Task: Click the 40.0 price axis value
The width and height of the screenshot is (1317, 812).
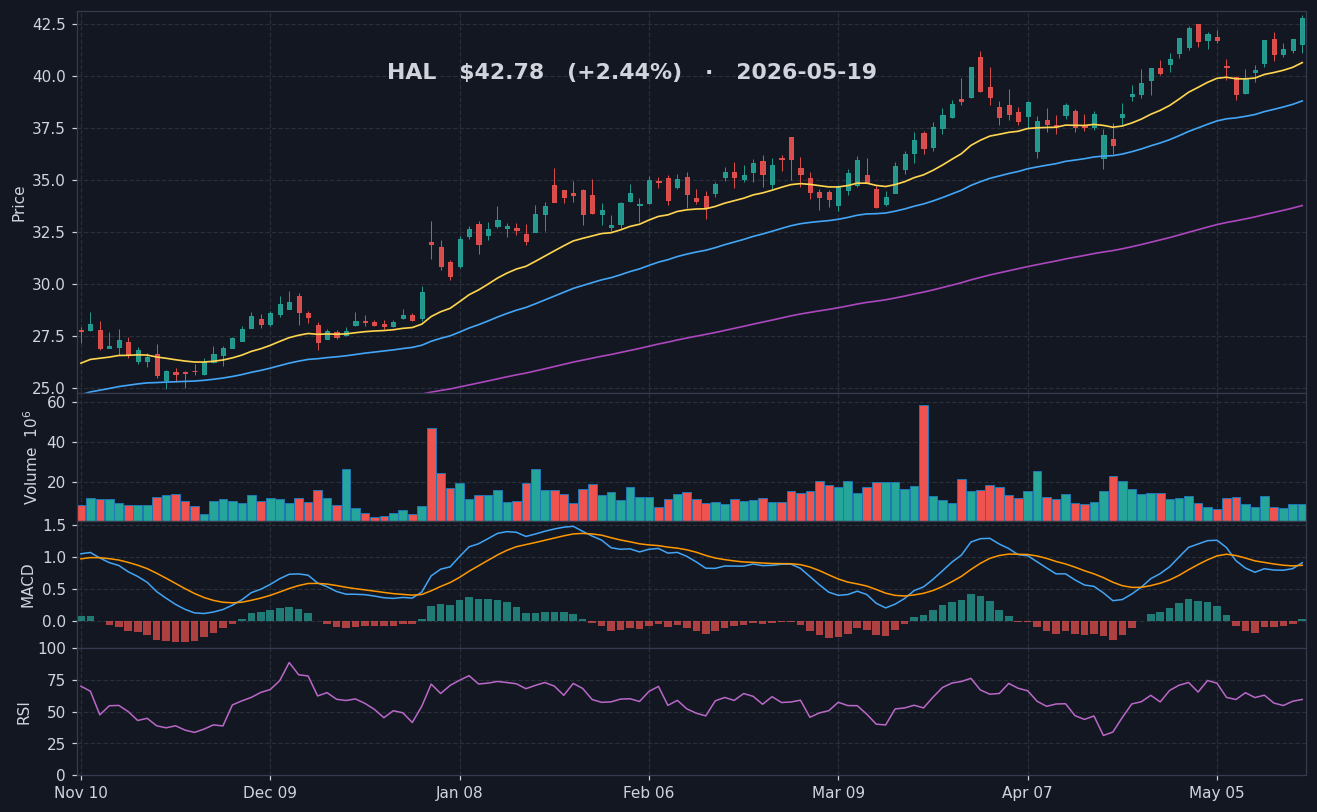Action: point(49,76)
